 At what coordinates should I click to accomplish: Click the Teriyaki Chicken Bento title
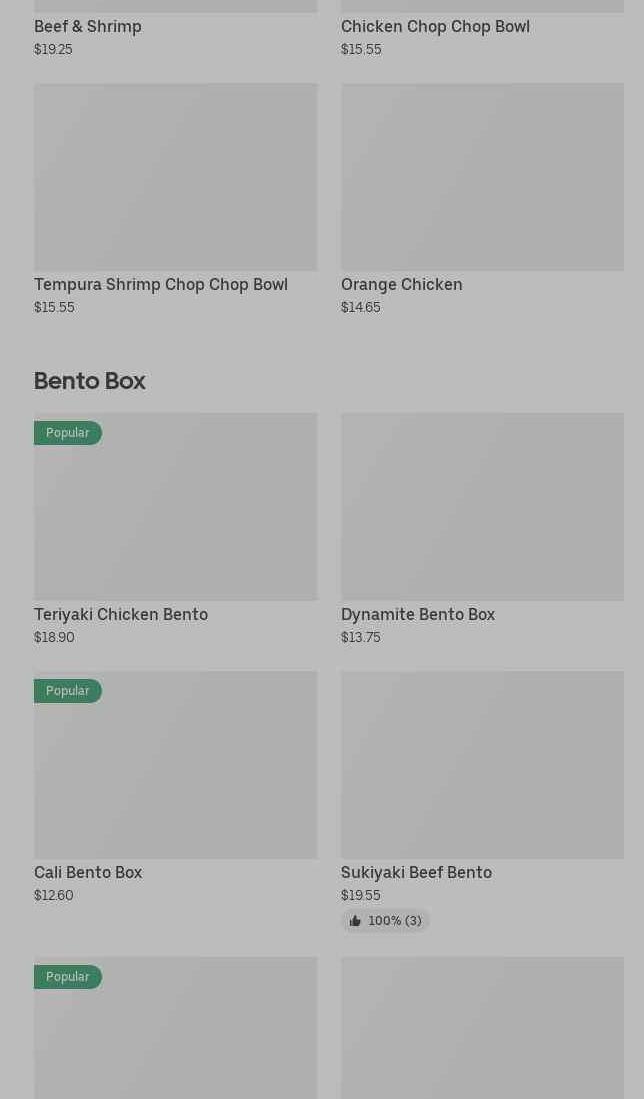point(121,615)
